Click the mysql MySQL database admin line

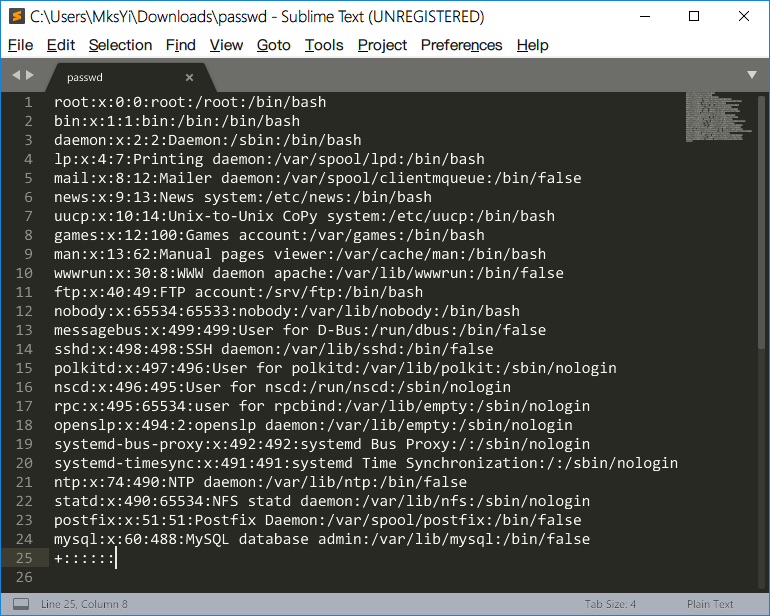coord(322,539)
